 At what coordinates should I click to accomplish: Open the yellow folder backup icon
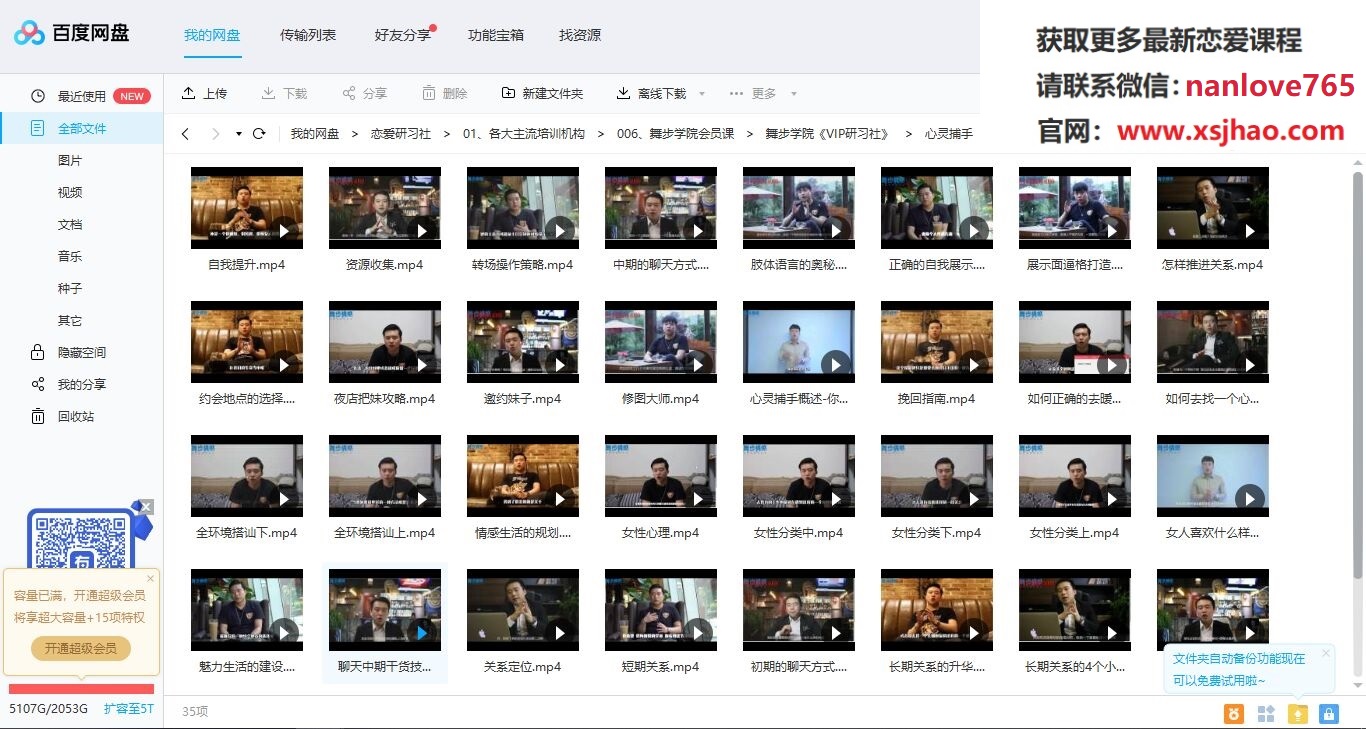click(1297, 713)
